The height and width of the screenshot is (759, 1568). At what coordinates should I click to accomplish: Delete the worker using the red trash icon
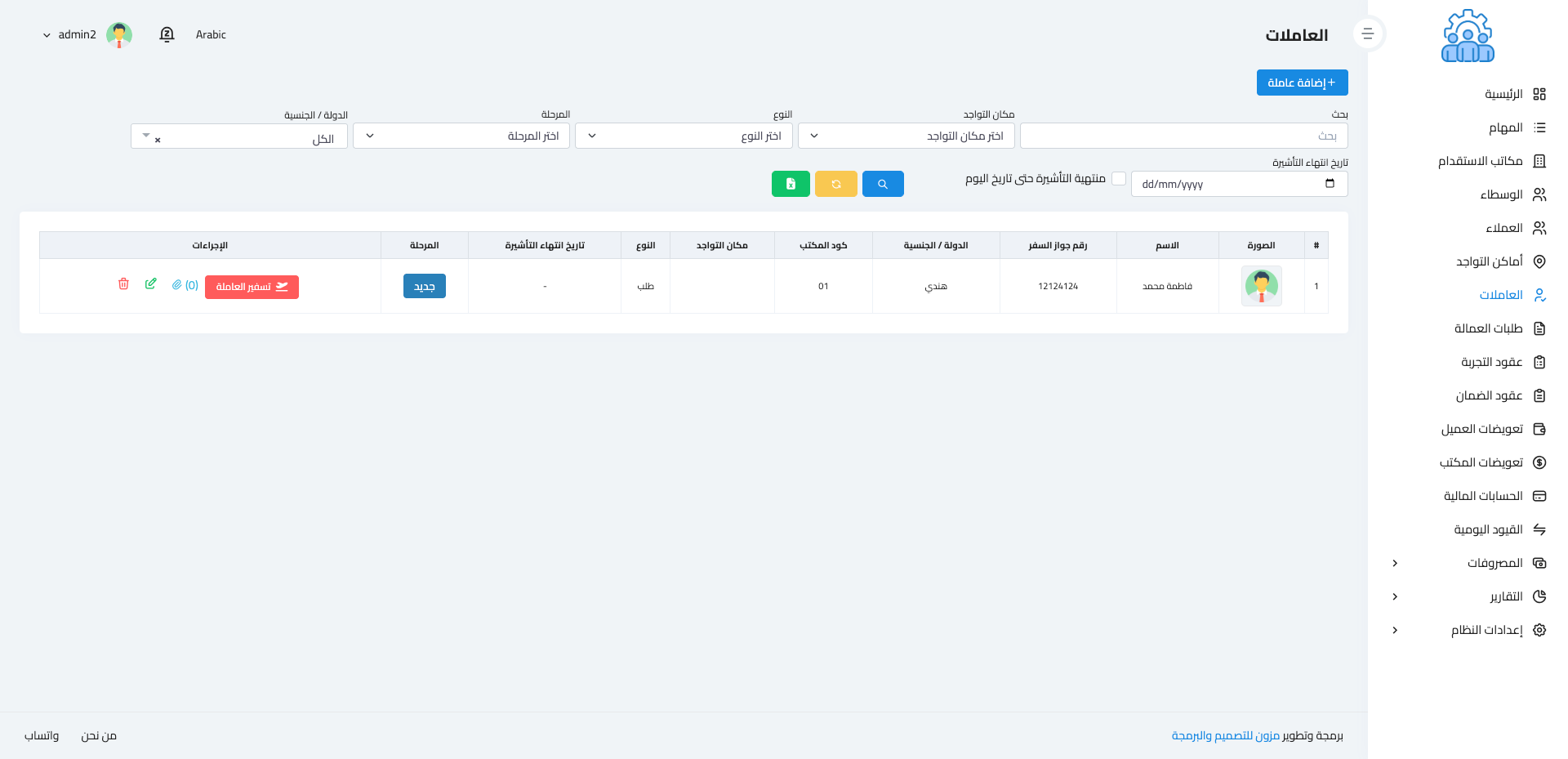123,284
